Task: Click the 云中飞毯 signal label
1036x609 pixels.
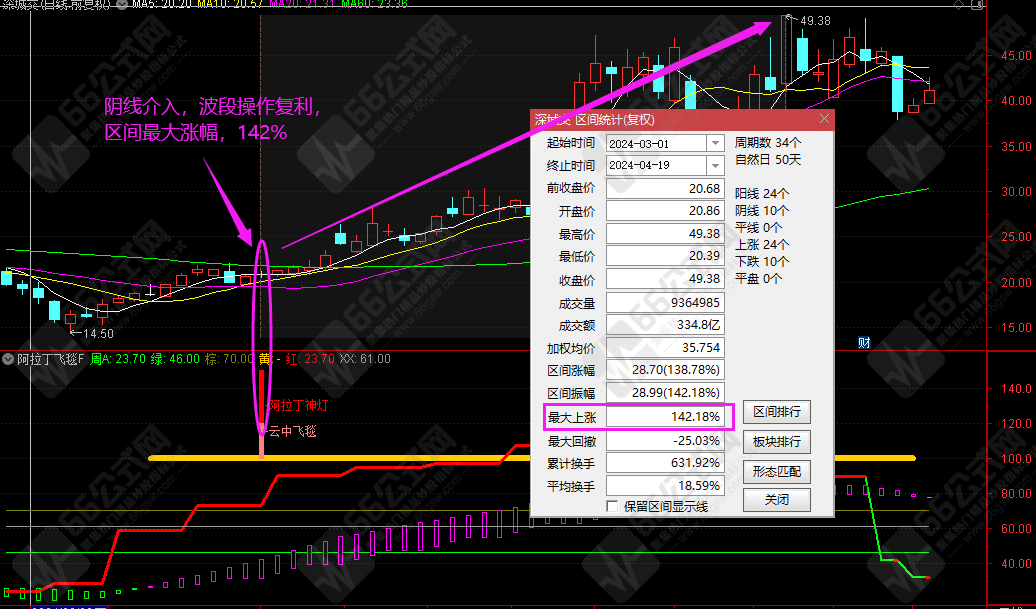Action: pos(292,432)
